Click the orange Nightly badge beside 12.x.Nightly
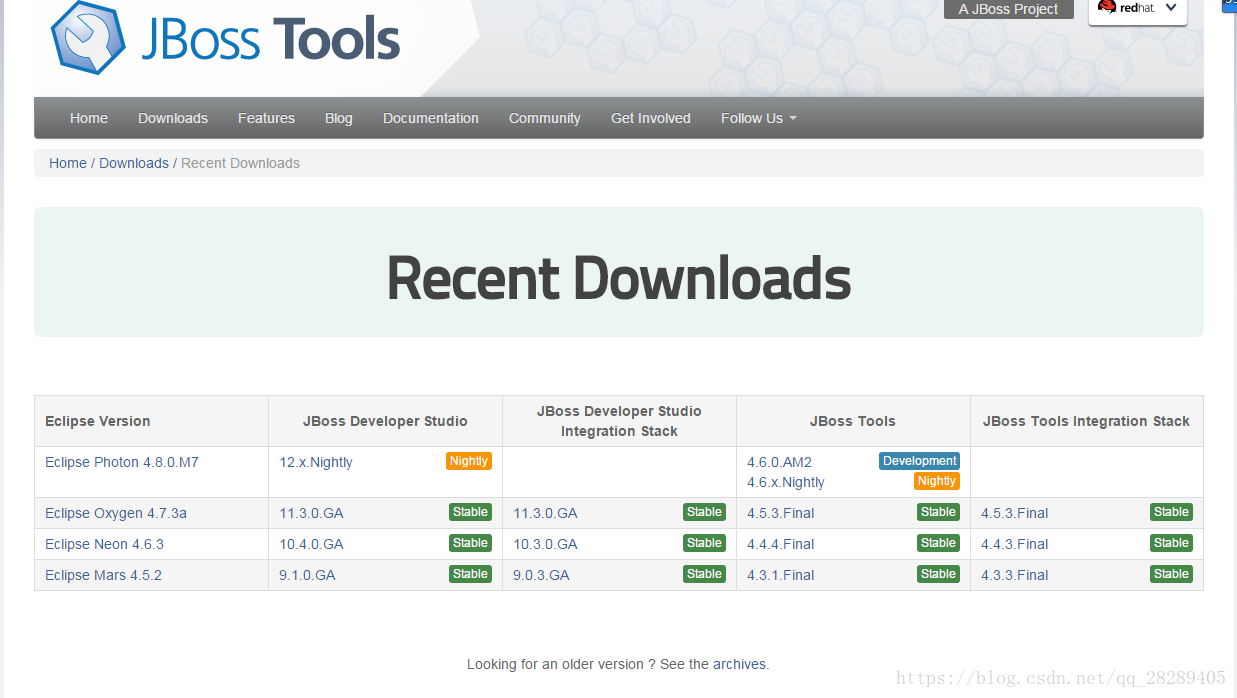This screenshot has width=1237, height=698. coord(469,461)
